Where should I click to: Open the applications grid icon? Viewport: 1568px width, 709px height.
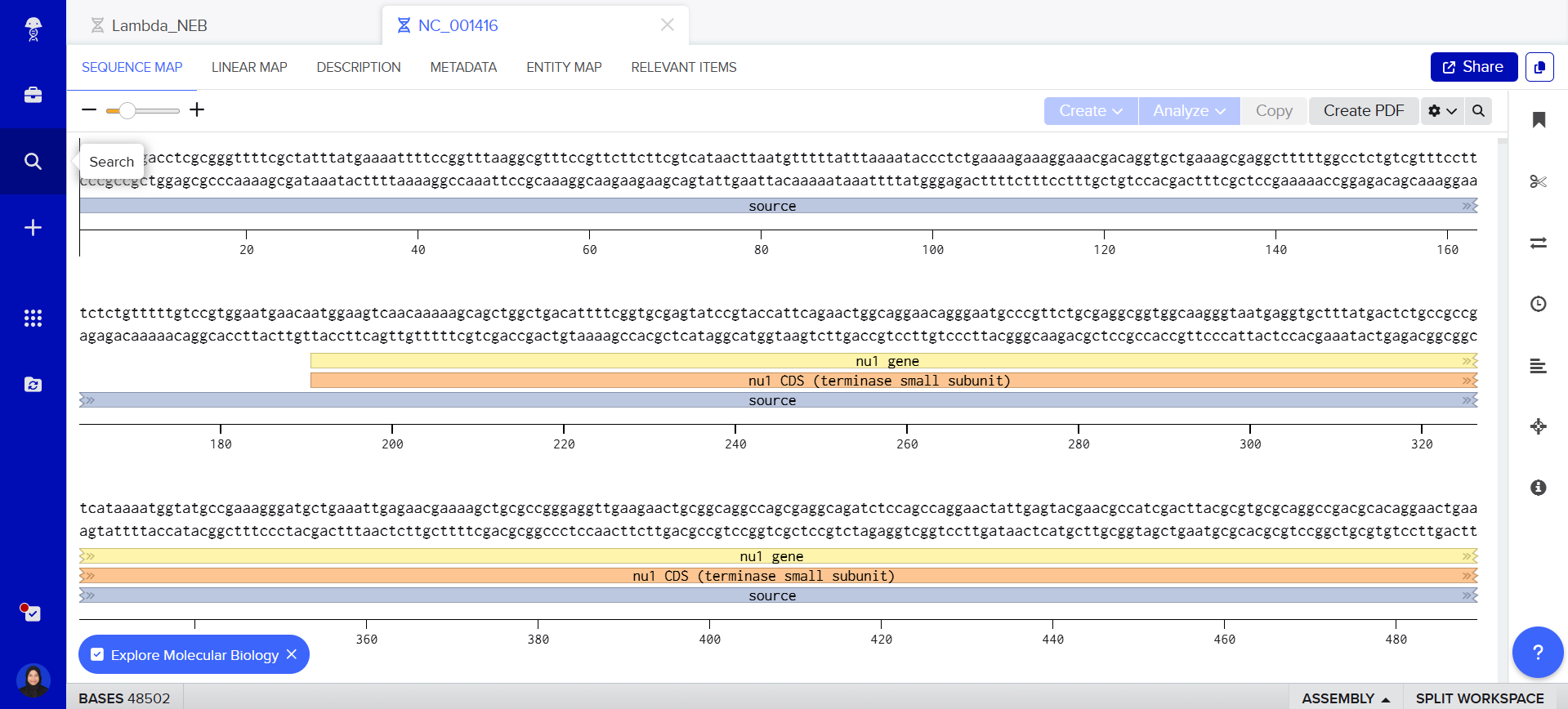tap(33, 318)
